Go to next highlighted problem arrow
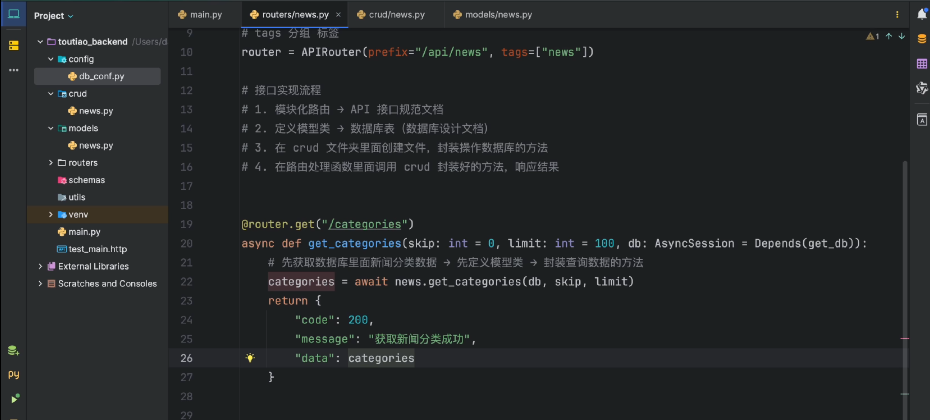The width and height of the screenshot is (930, 420). [902, 36]
